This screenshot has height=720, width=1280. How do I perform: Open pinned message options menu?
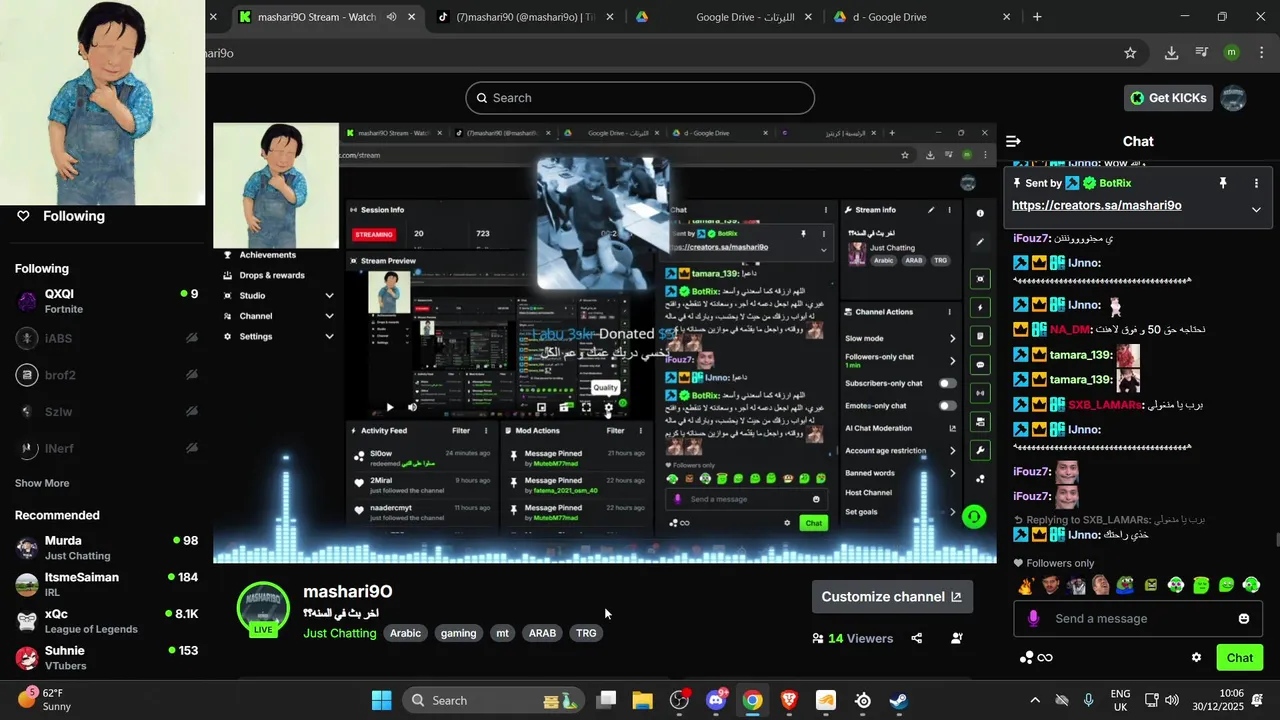click(1256, 184)
